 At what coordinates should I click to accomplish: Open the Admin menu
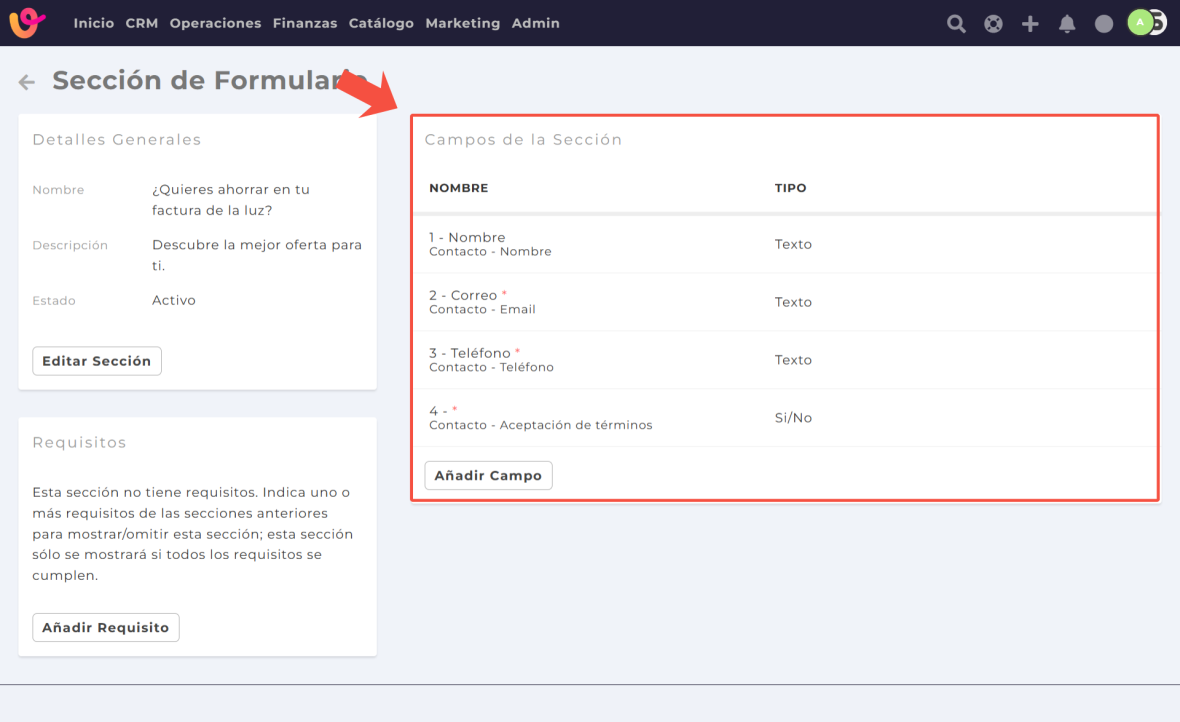(x=535, y=23)
